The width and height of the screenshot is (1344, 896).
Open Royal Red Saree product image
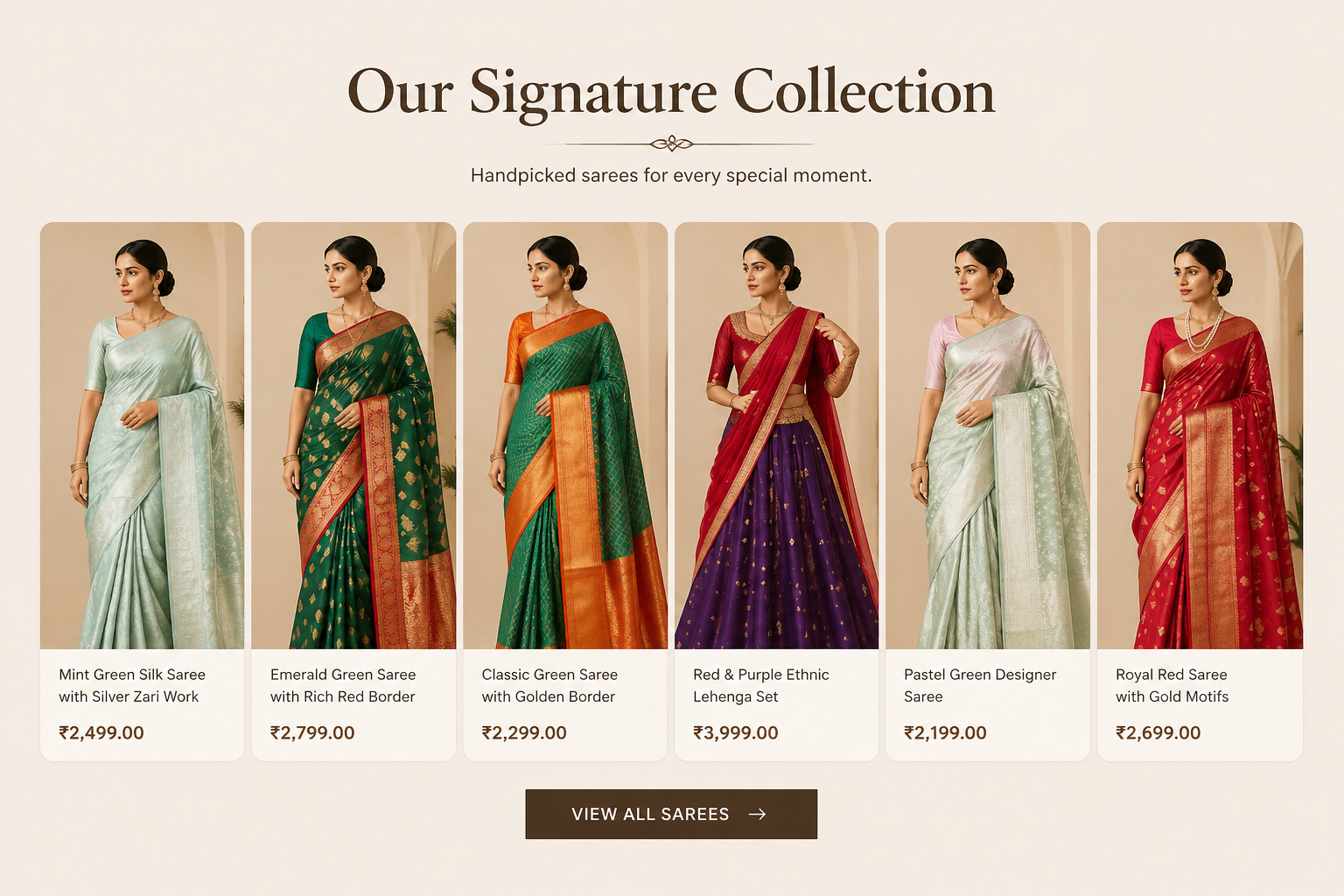(x=1200, y=436)
